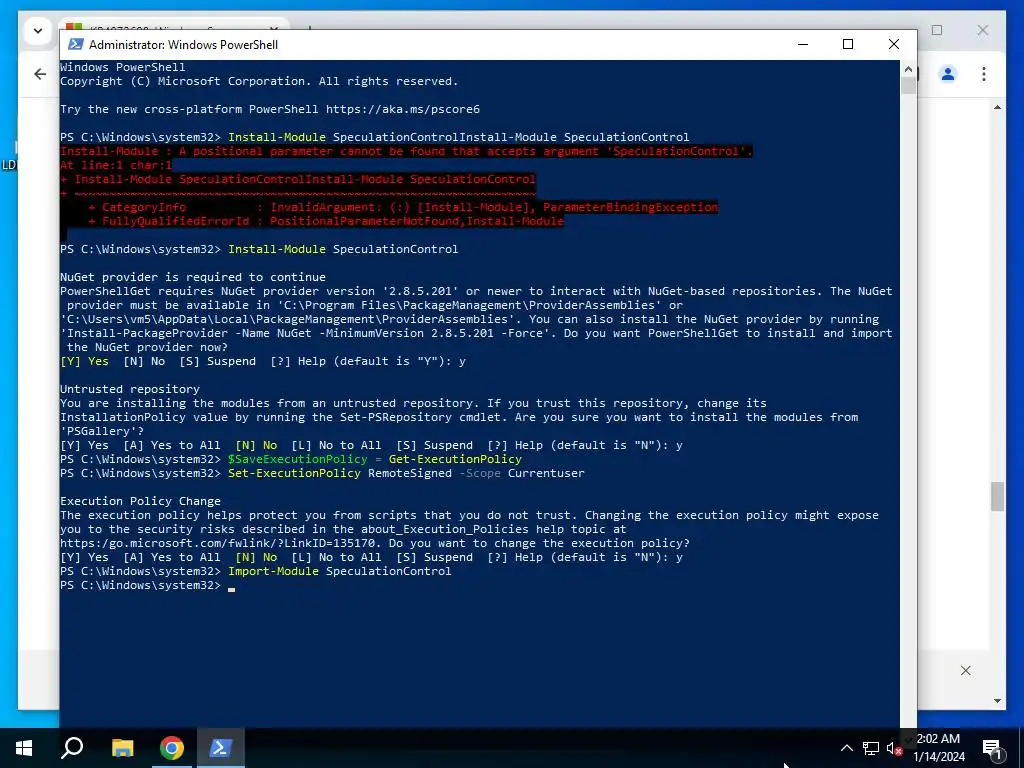Viewport: 1024px width, 768px height.
Task: Click Chrome's back arrow button
Action: click(x=40, y=74)
